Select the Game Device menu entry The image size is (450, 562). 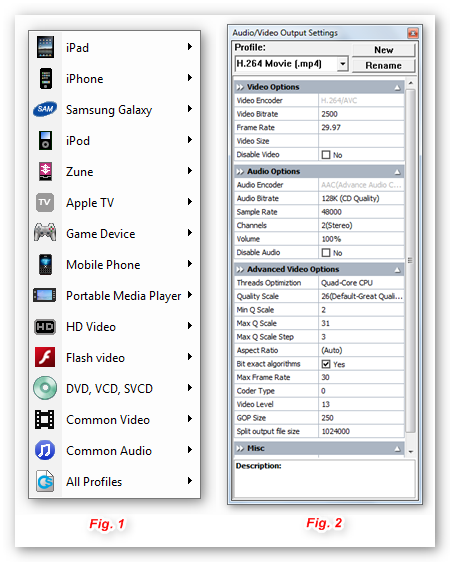(x=114, y=233)
